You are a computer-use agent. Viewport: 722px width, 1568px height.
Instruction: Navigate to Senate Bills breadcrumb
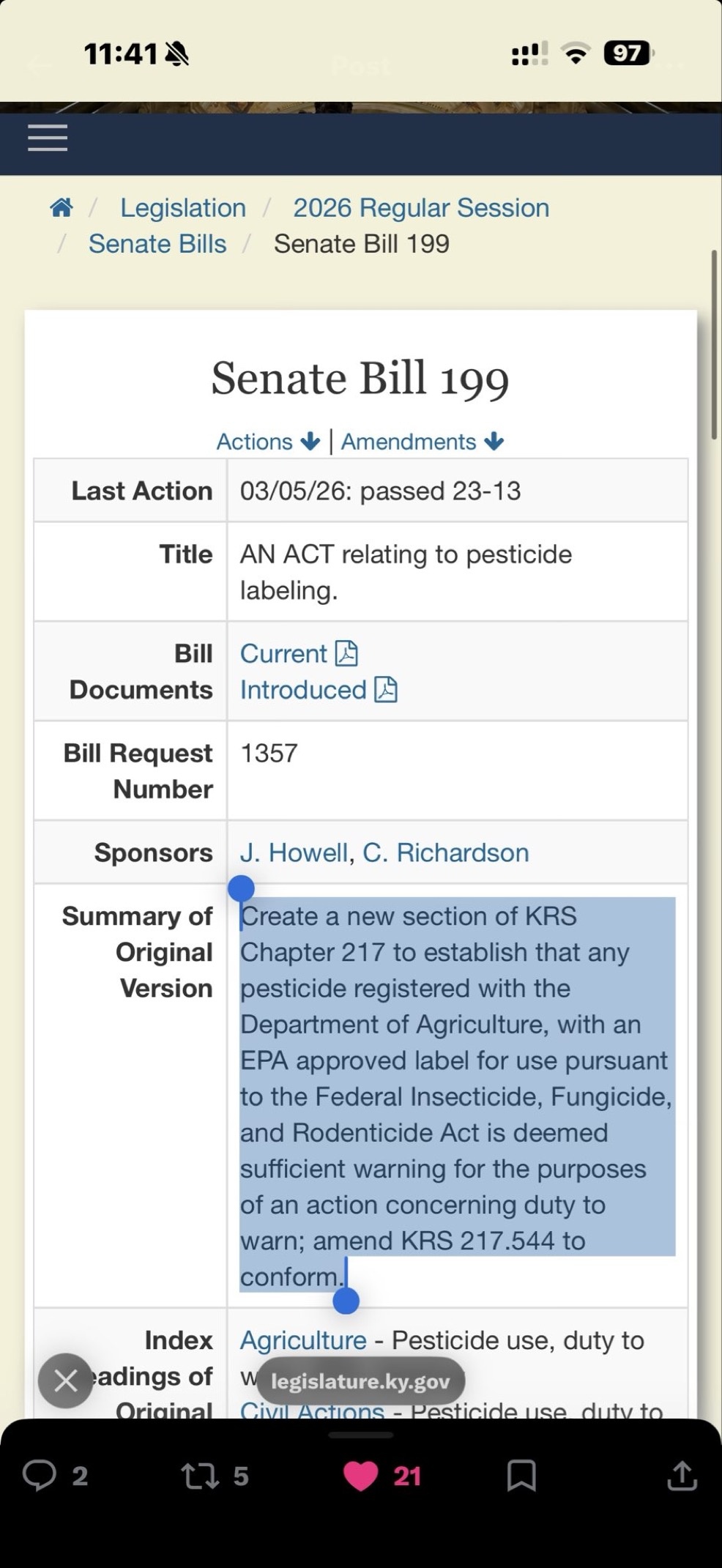[x=157, y=244]
